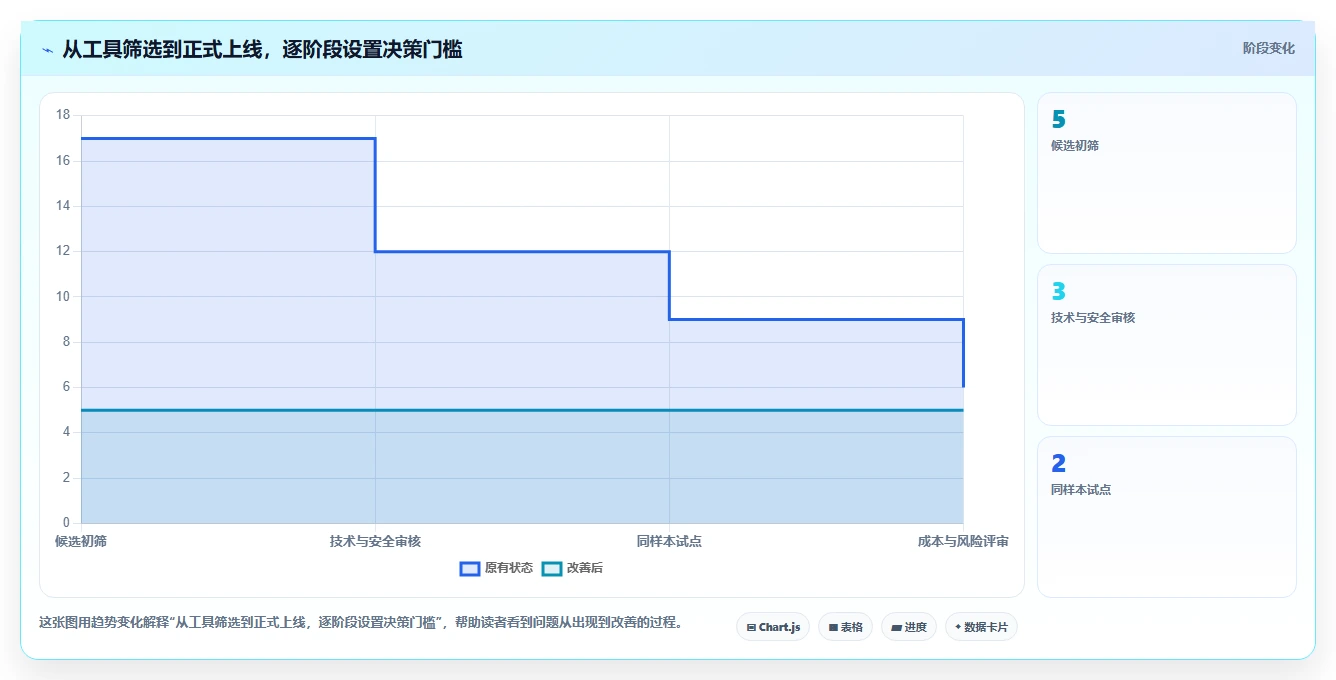The height and width of the screenshot is (680, 1336).
Task: Click the Chart.js tag button
Action: pos(773,627)
